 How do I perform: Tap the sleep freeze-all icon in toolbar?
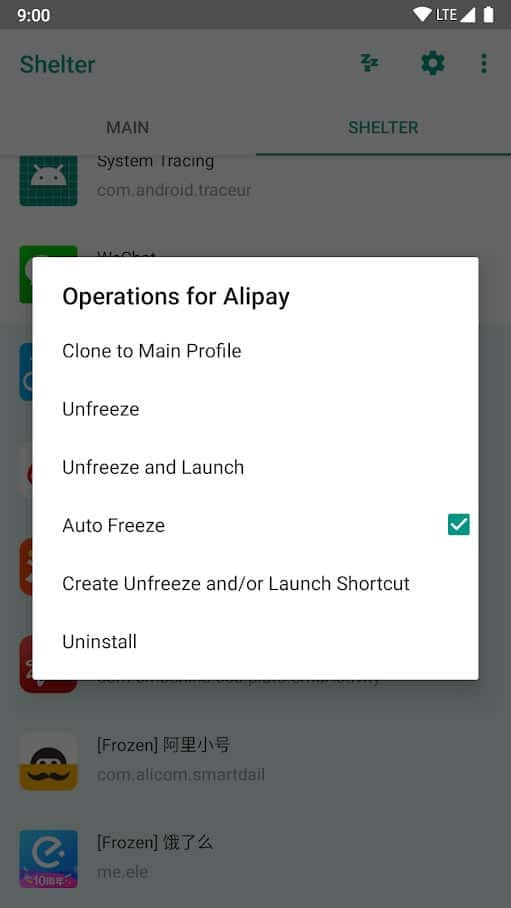(x=369, y=63)
